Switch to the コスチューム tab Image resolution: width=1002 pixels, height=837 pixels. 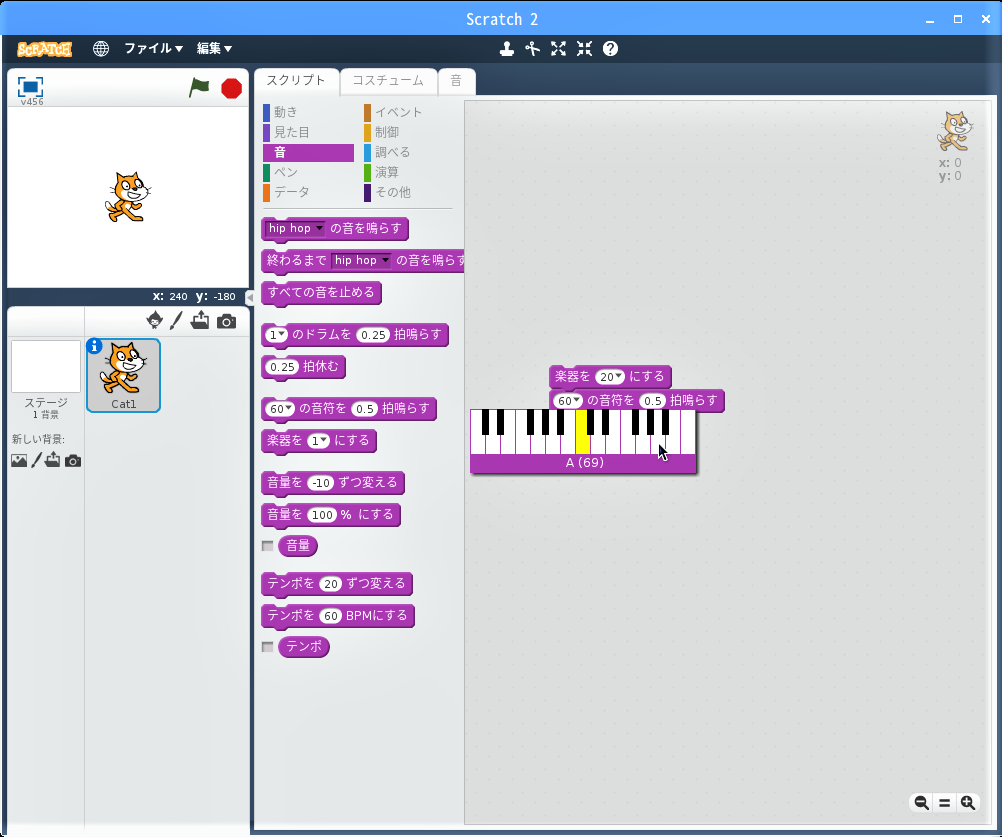pyautogui.click(x=388, y=81)
